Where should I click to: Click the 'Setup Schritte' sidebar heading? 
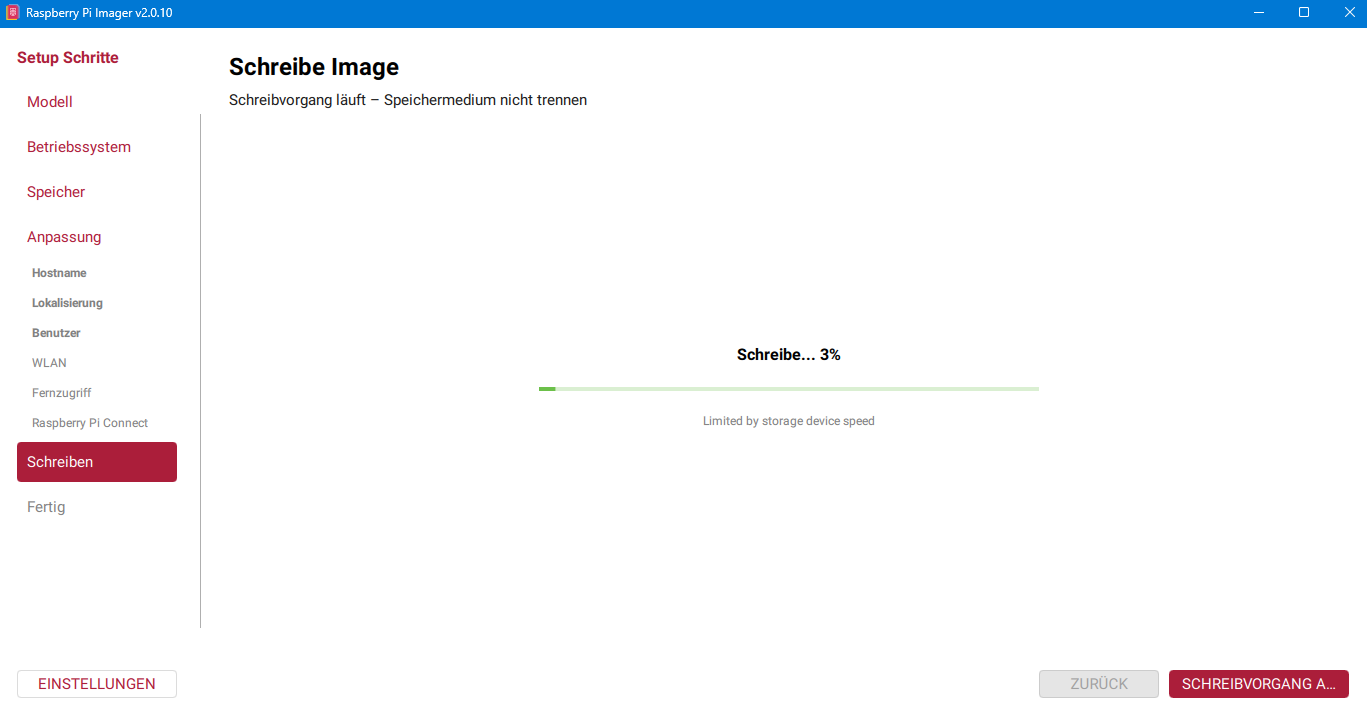pyautogui.click(x=68, y=58)
